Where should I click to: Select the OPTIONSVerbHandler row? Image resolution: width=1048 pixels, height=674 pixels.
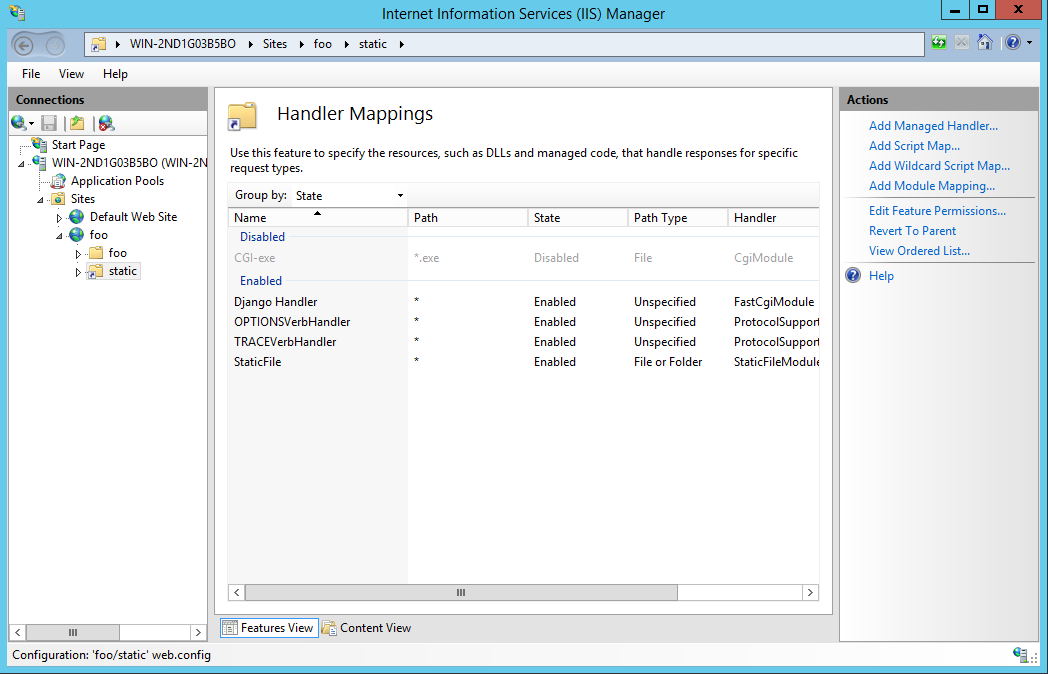[x=523, y=322]
